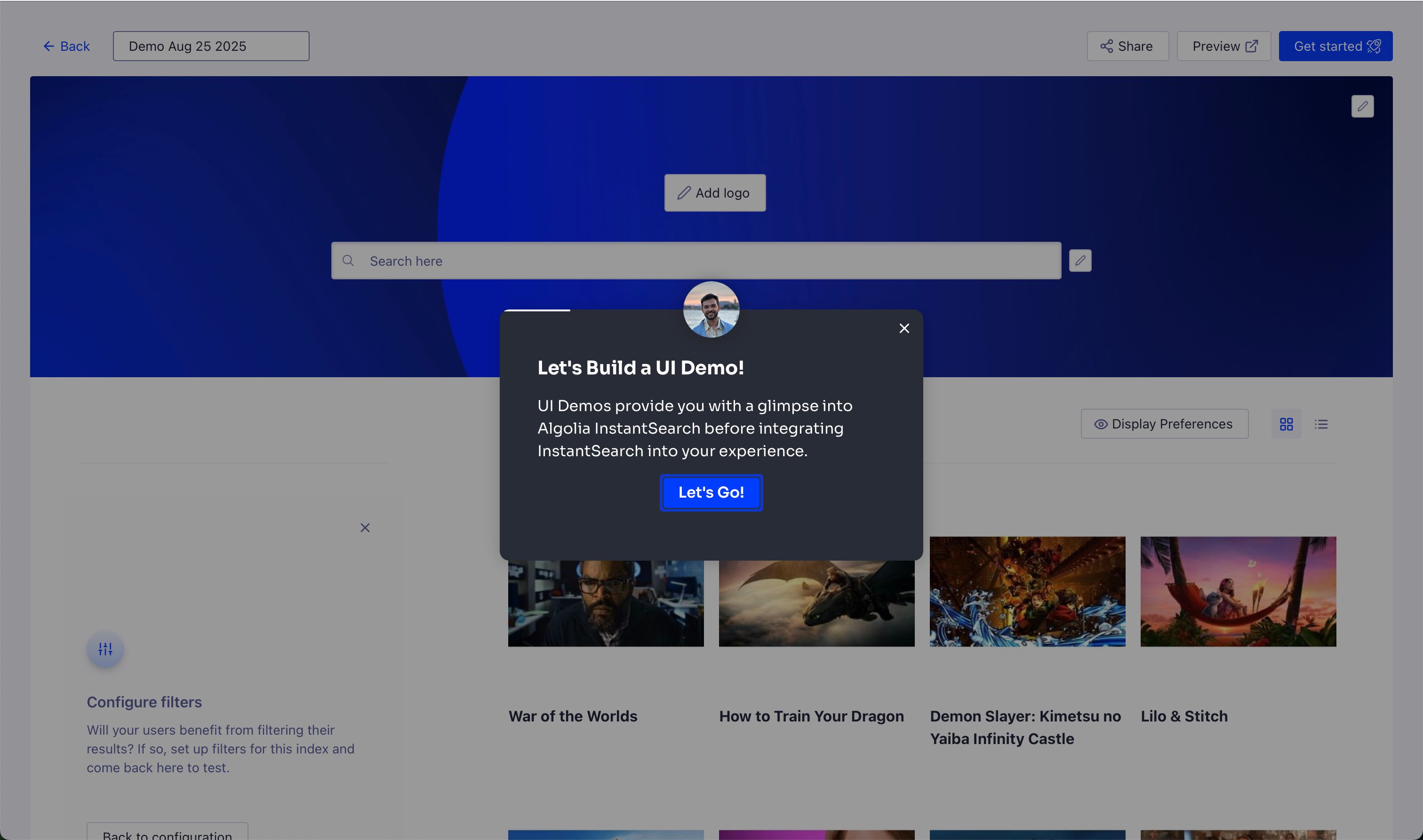Switch to grid view layout
This screenshot has height=840, width=1423.
click(1286, 424)
